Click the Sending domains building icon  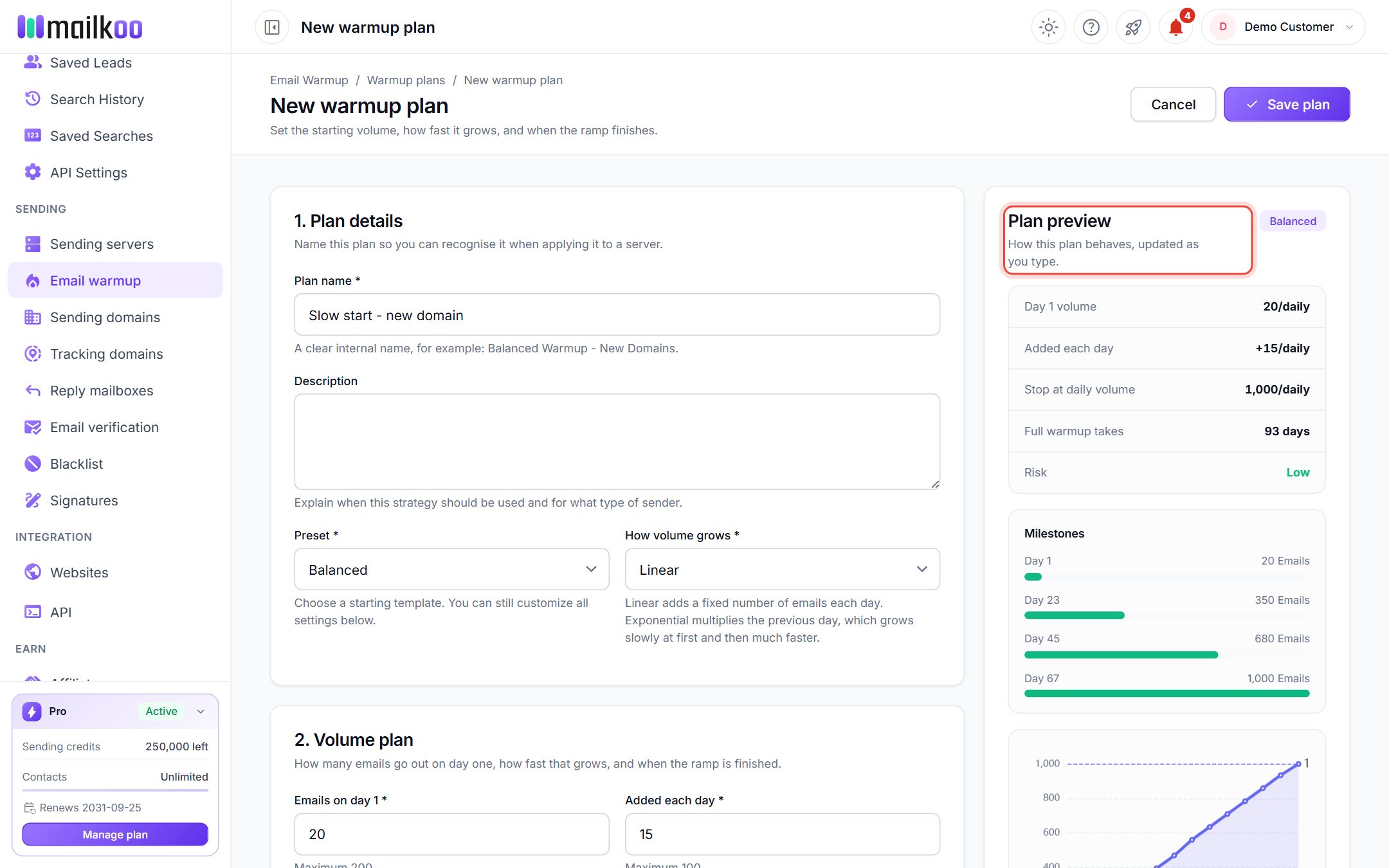(33, 317)
